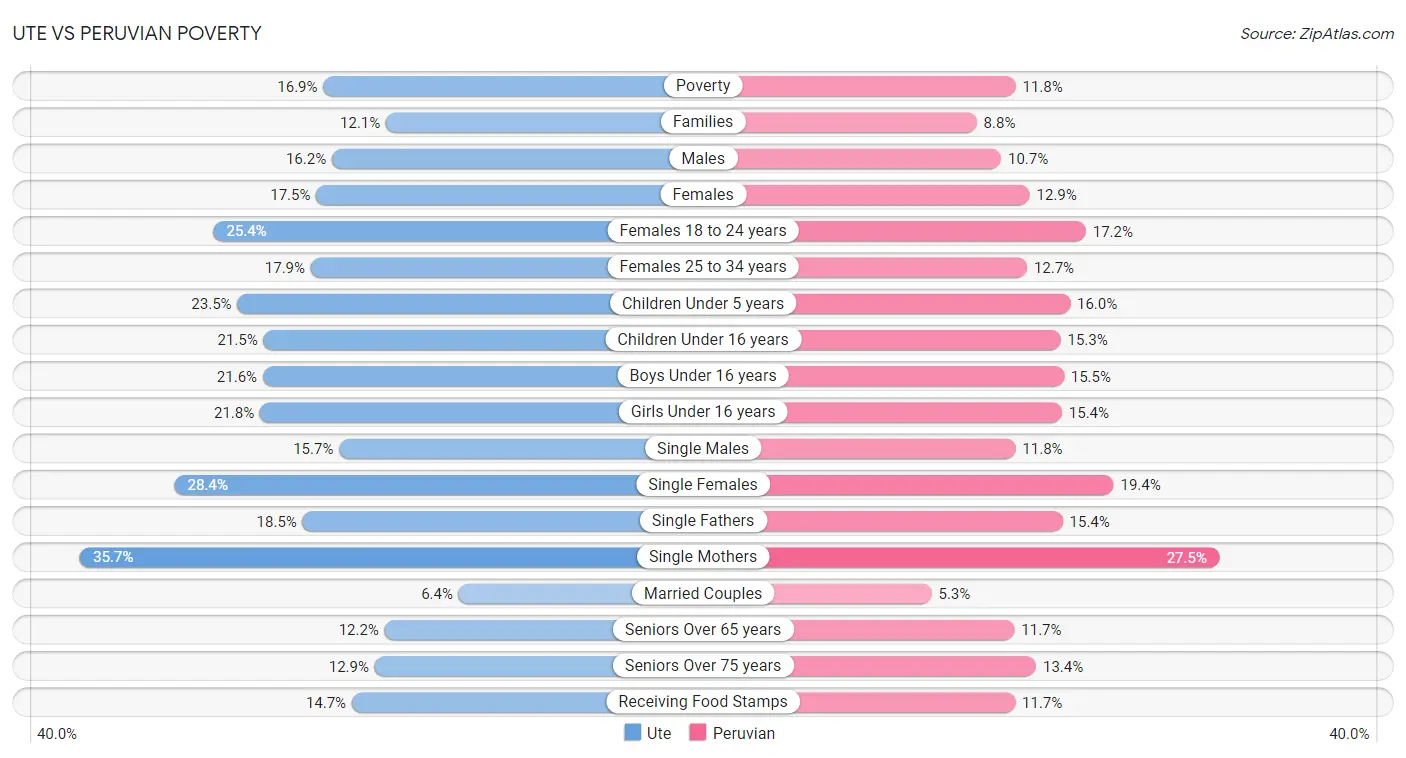This screenshot has height=758, width=1406.
Task: Click the Ute Single Females 28.4% bar
Action: pos(410,485)
